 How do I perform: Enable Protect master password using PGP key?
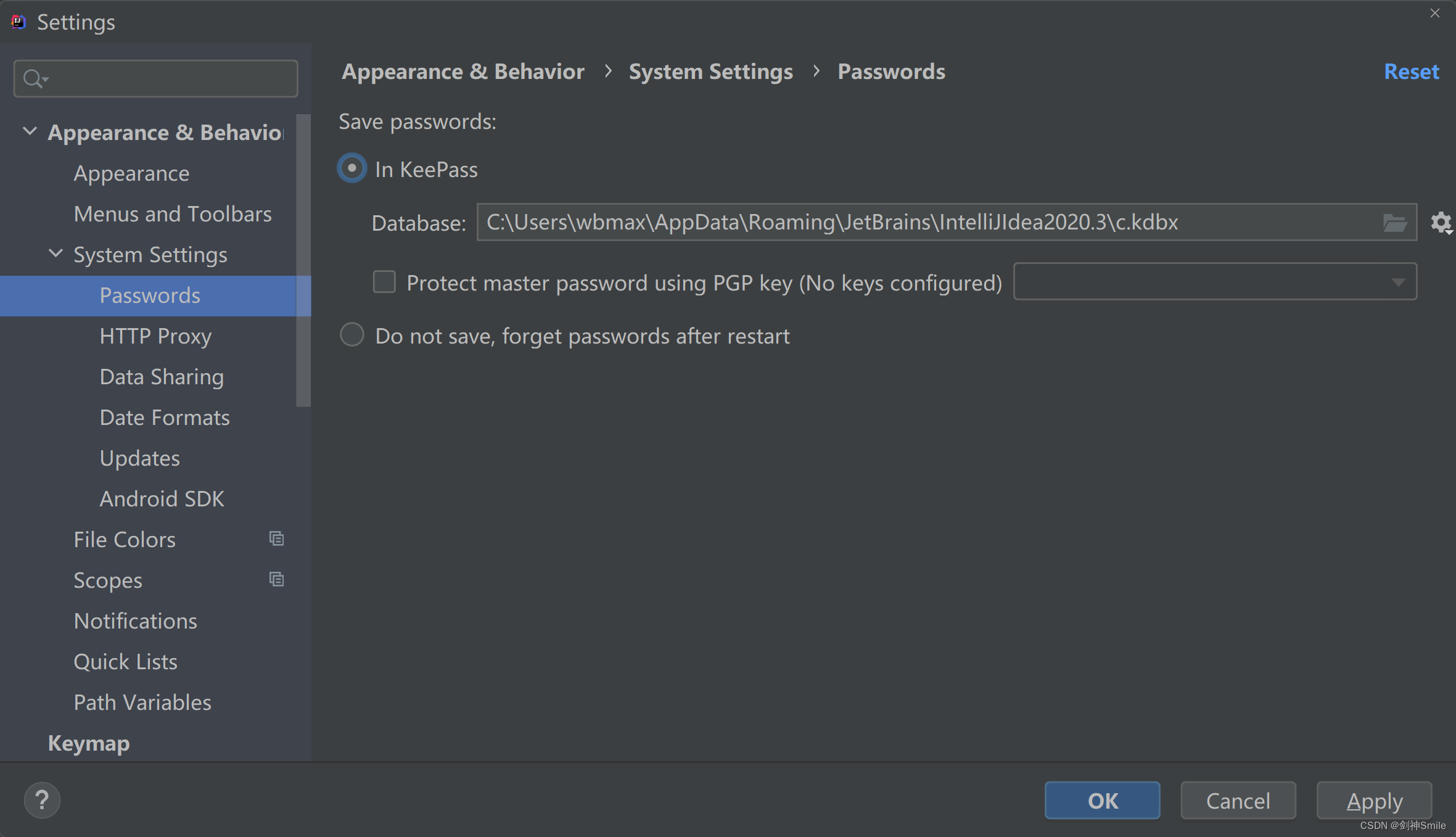pos(383,281)
